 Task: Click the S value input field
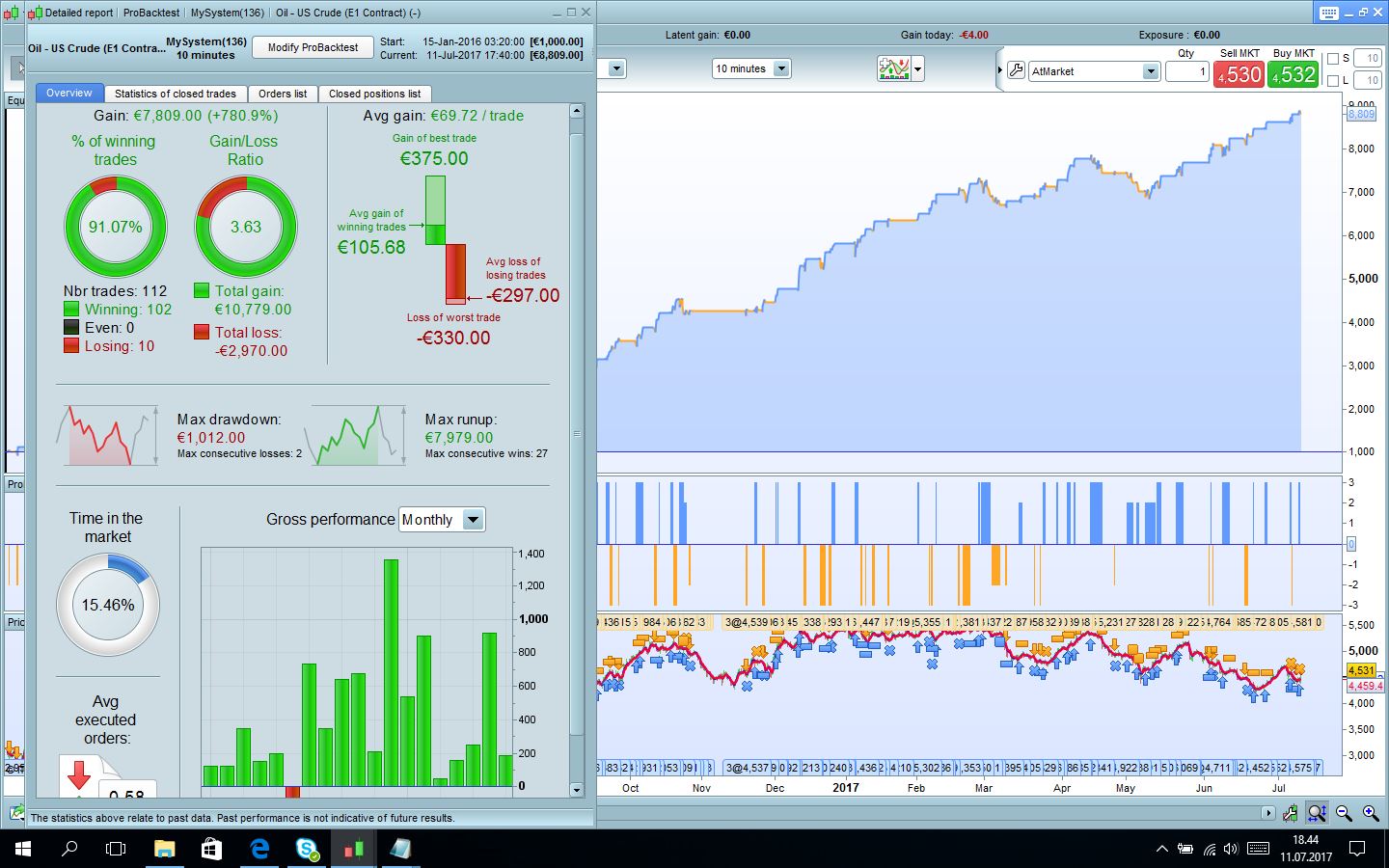pyautogui.click(x=1368, y=58)
